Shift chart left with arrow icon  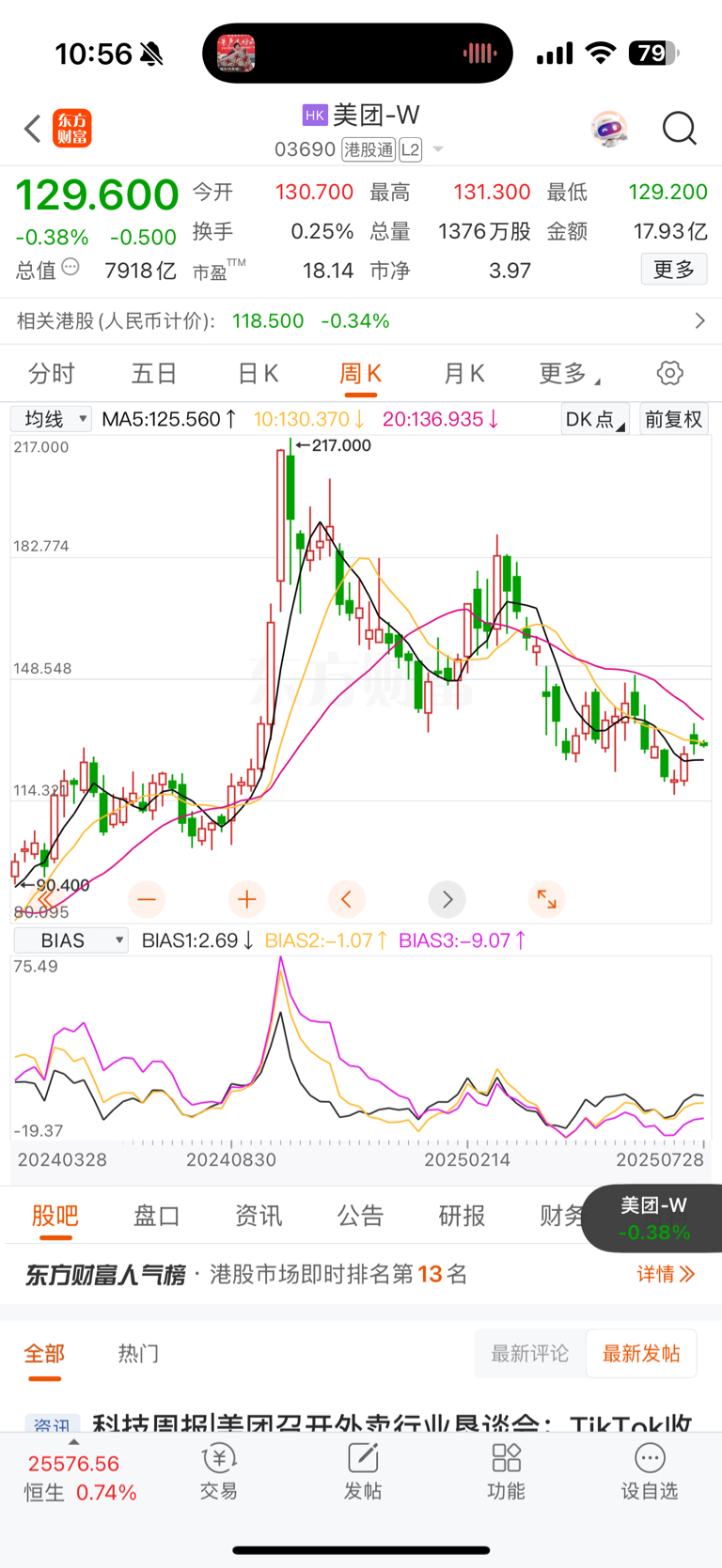click(x=347, y=899)
